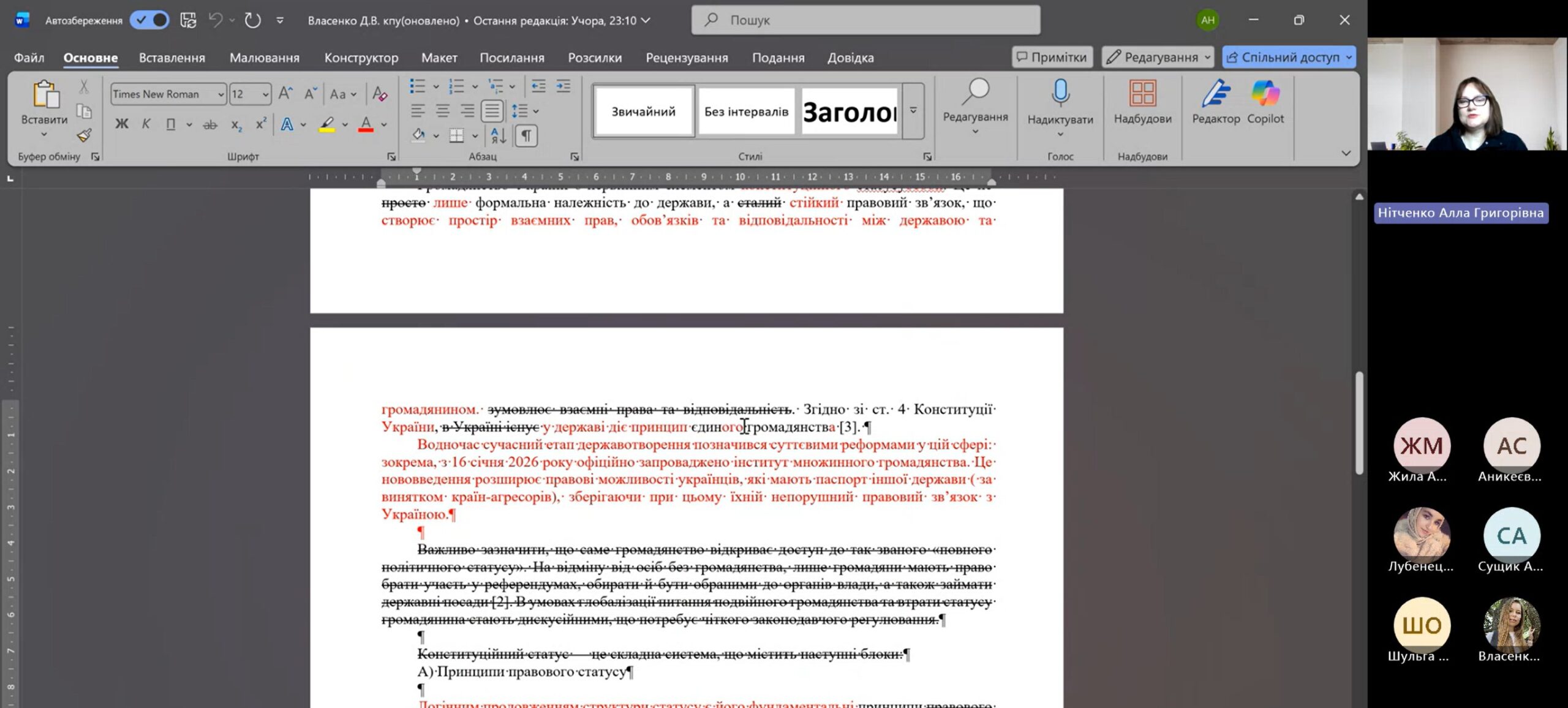Open the Рецензування ribbon tab

point(687,58)
